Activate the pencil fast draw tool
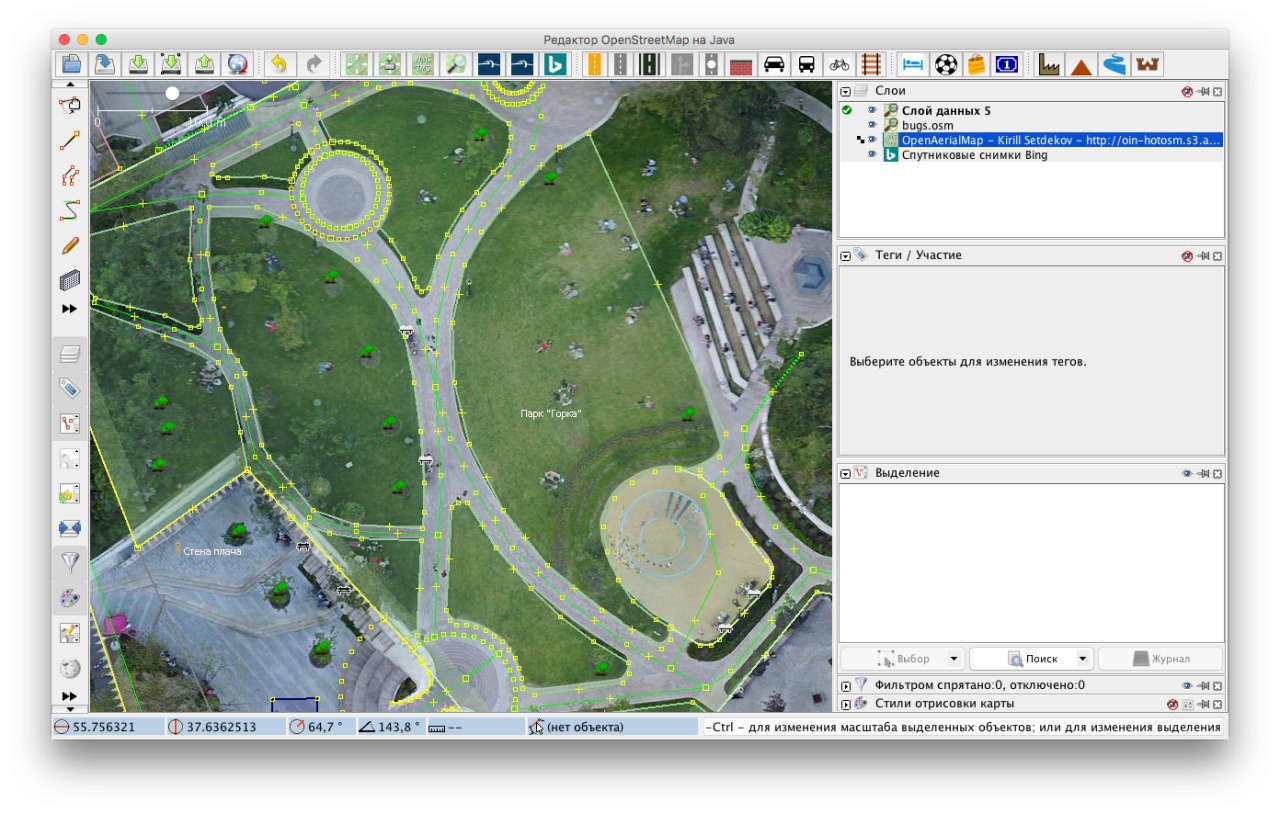 (x=70, y=245)
